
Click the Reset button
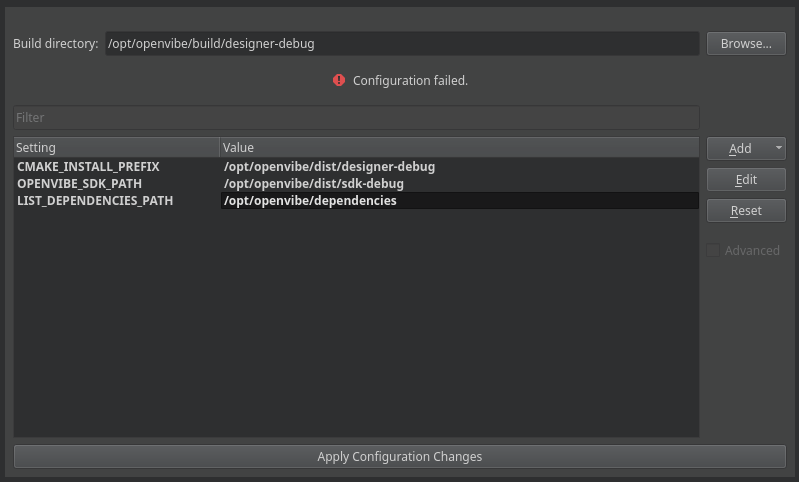click(x=746, y=211)
